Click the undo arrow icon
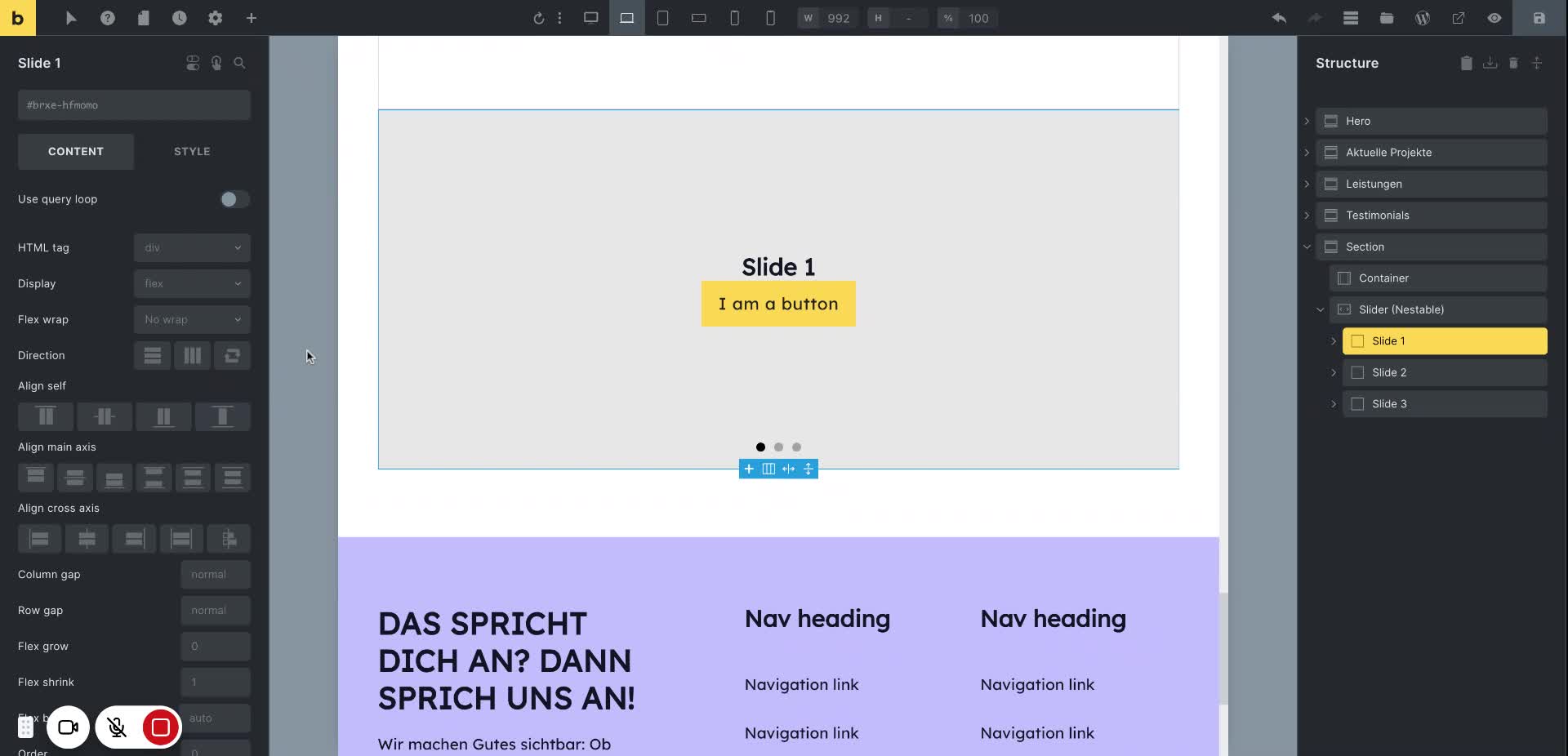 (1279, 18)
